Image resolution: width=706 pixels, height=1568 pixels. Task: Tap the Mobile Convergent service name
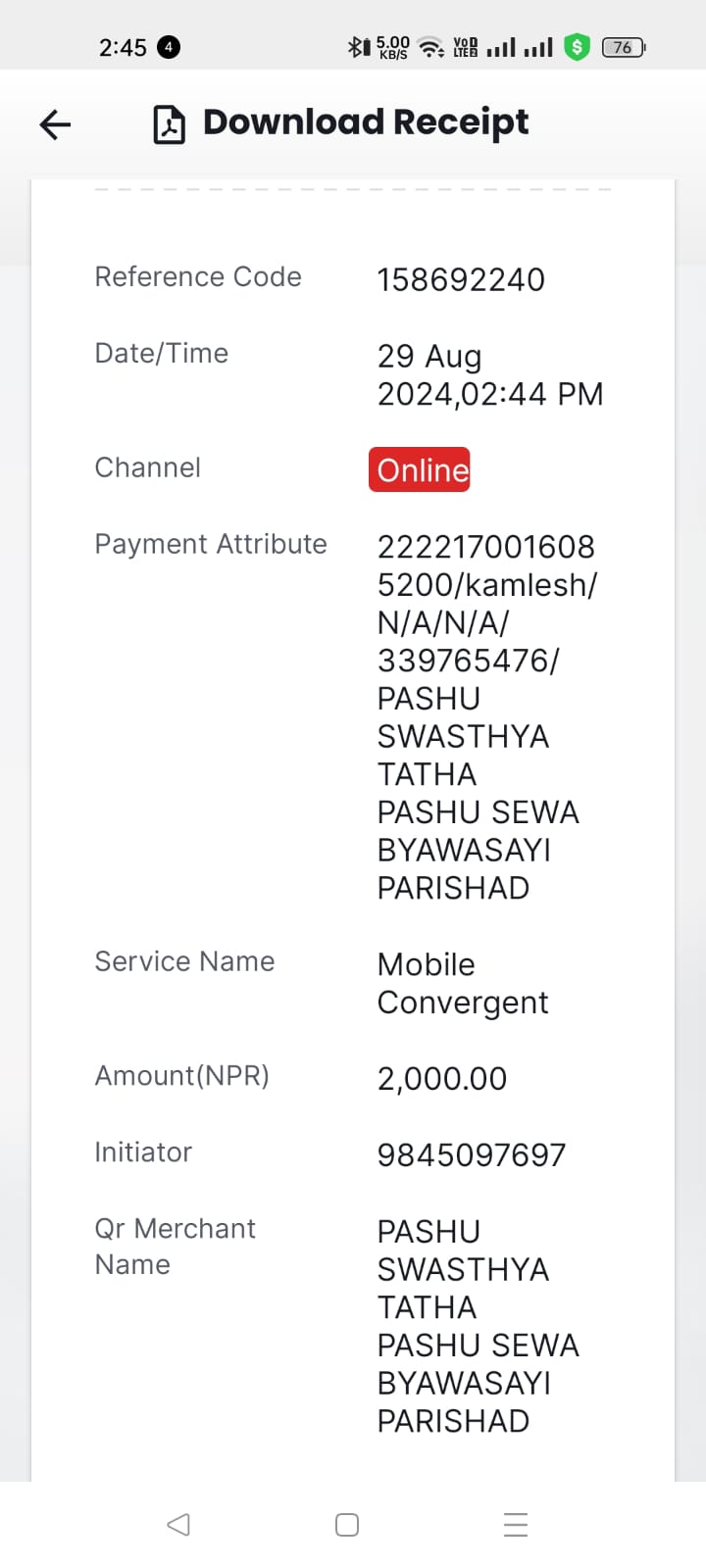[x=463, y=983]
